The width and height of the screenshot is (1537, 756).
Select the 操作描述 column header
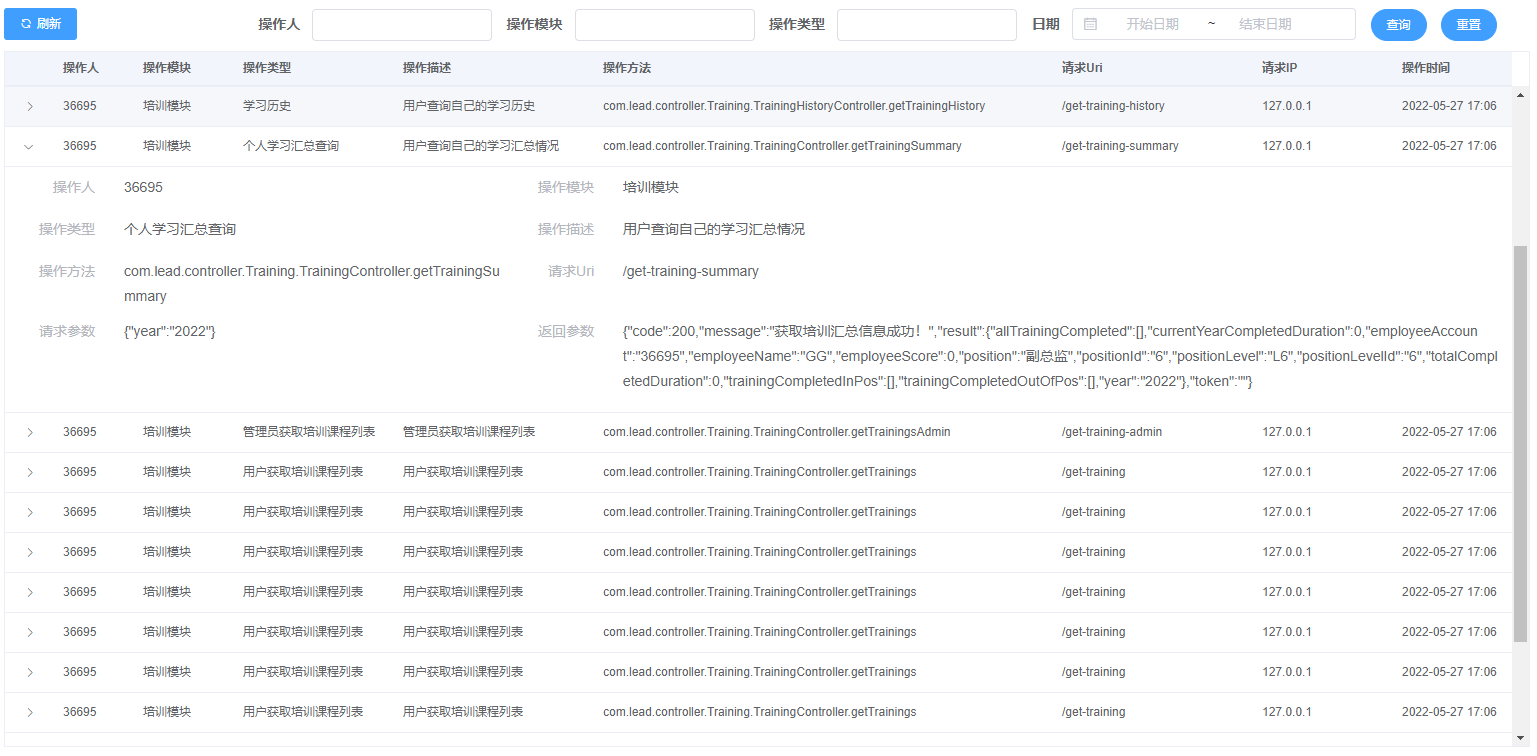[x=427, y=68]
